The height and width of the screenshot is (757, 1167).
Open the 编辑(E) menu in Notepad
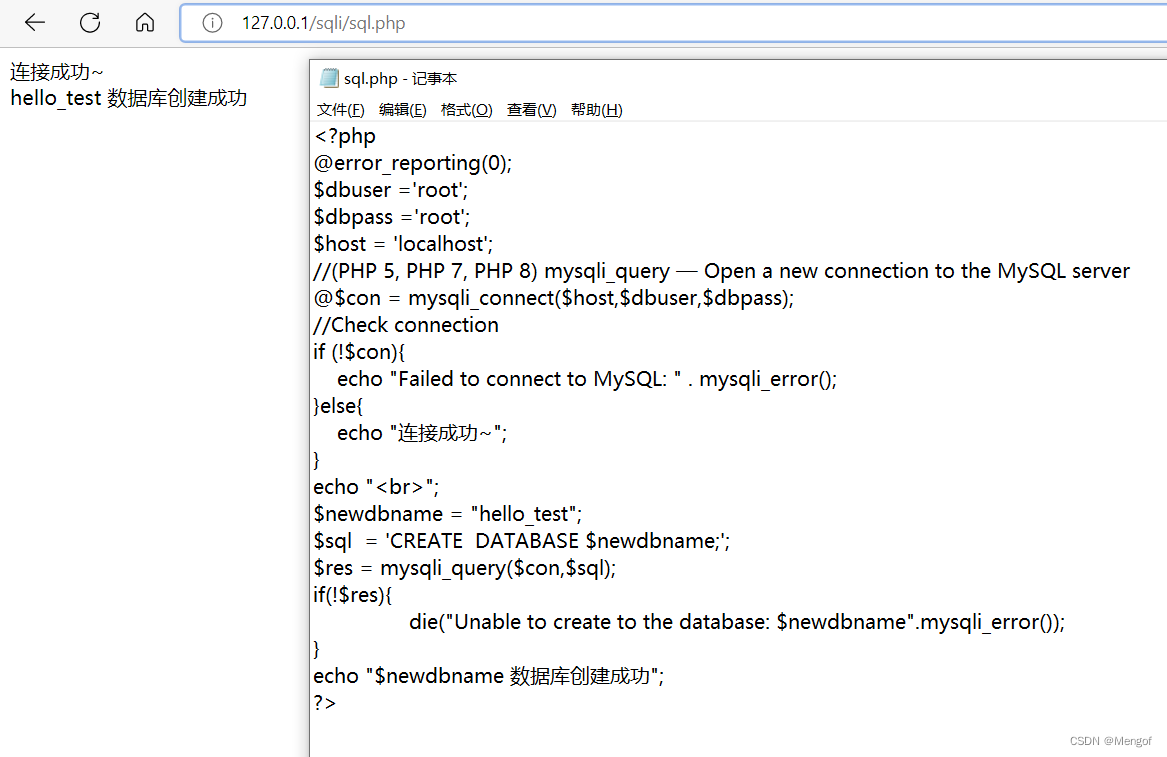[x=403, y=109]
